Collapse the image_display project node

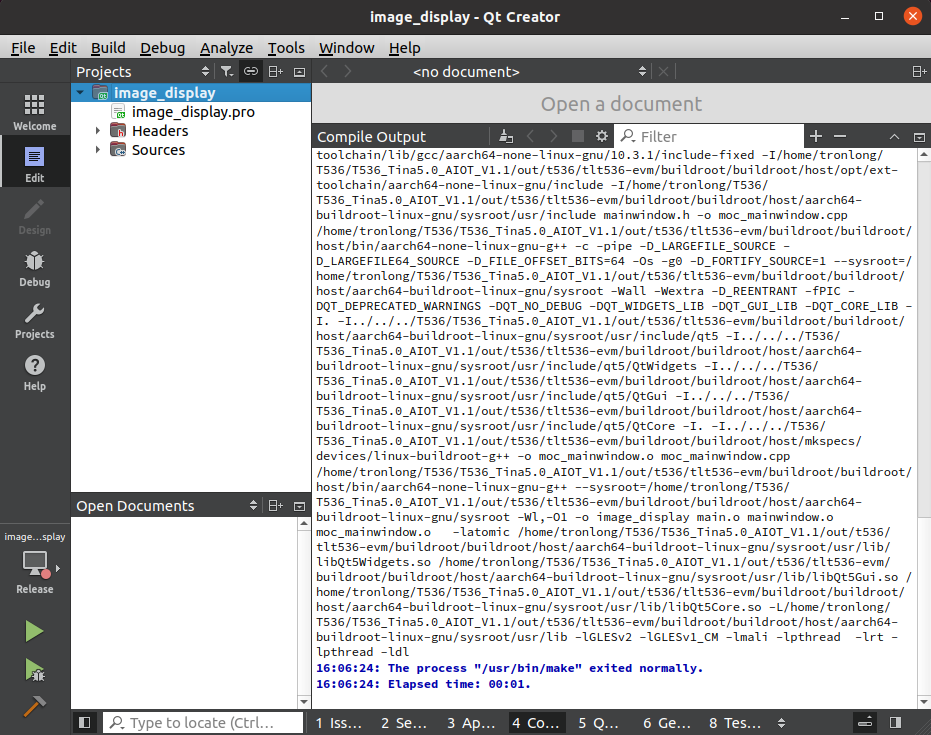coord(80,93)
